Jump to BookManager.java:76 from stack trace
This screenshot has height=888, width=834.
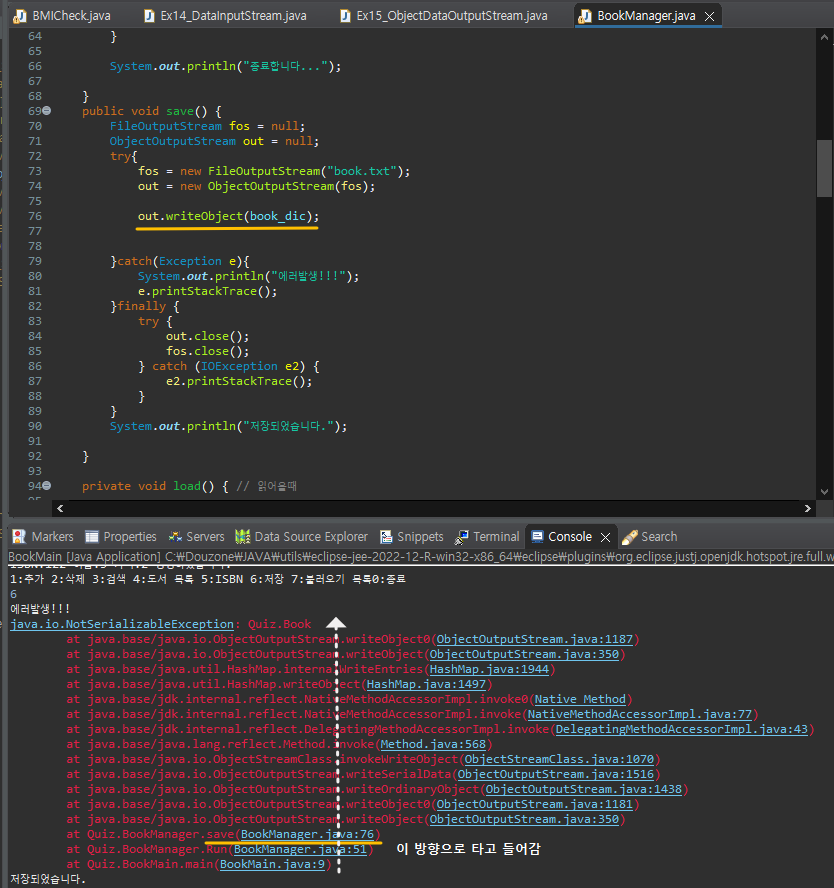click(x=307, y=834)
